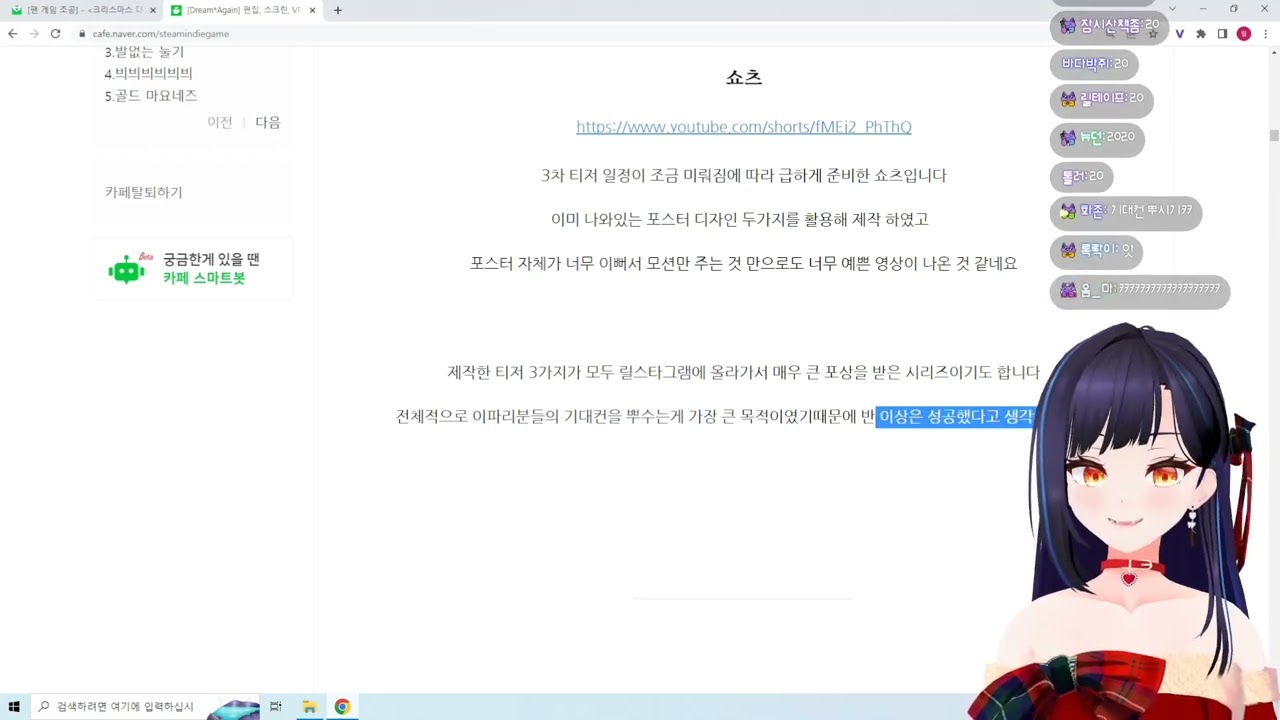This screenshot has width=1280, height=720.
Task: Click the line starting with 이미 나와있는 포스터
Action: 740,219
